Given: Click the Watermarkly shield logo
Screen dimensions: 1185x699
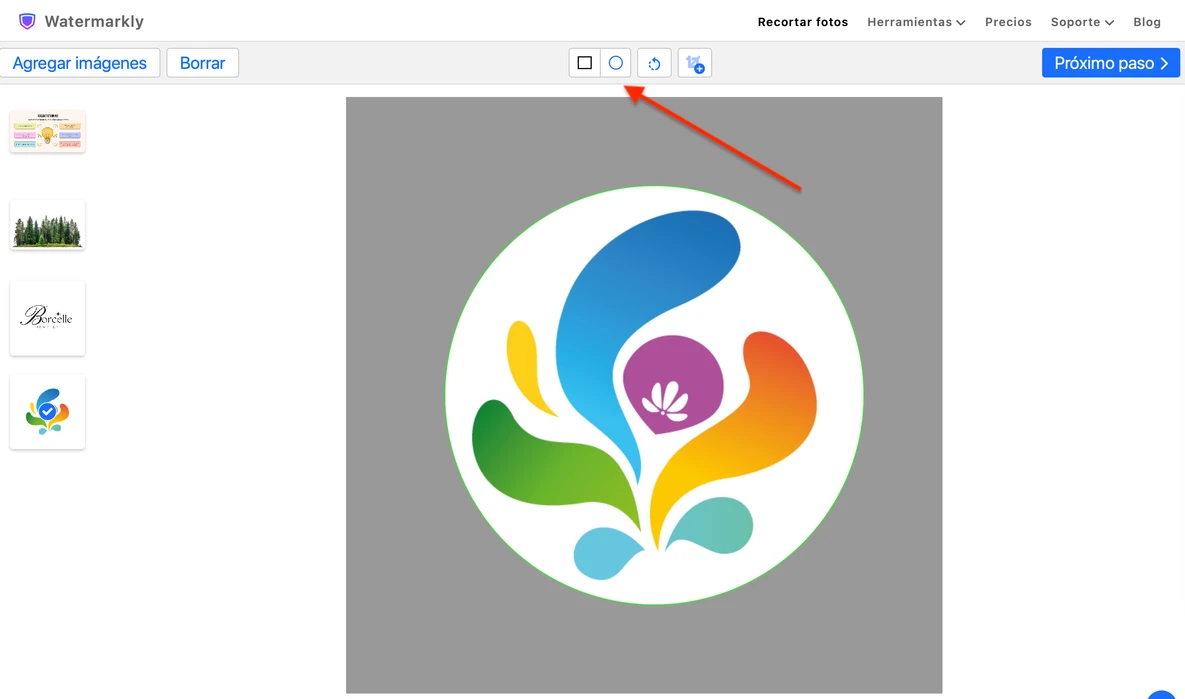Looking at the screenshot, I should pos(27,21).
